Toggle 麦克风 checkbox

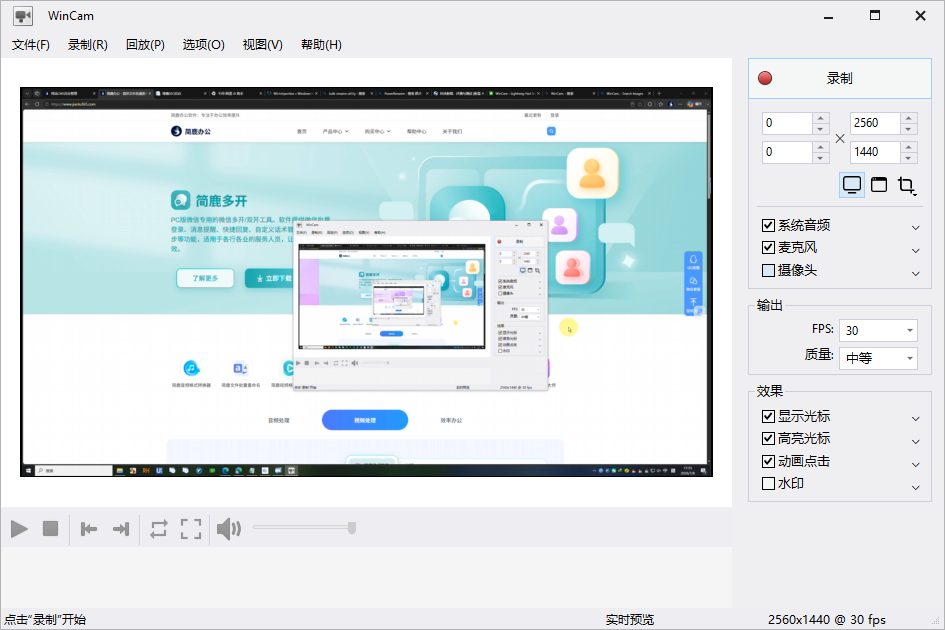click(x=768, y=248)
